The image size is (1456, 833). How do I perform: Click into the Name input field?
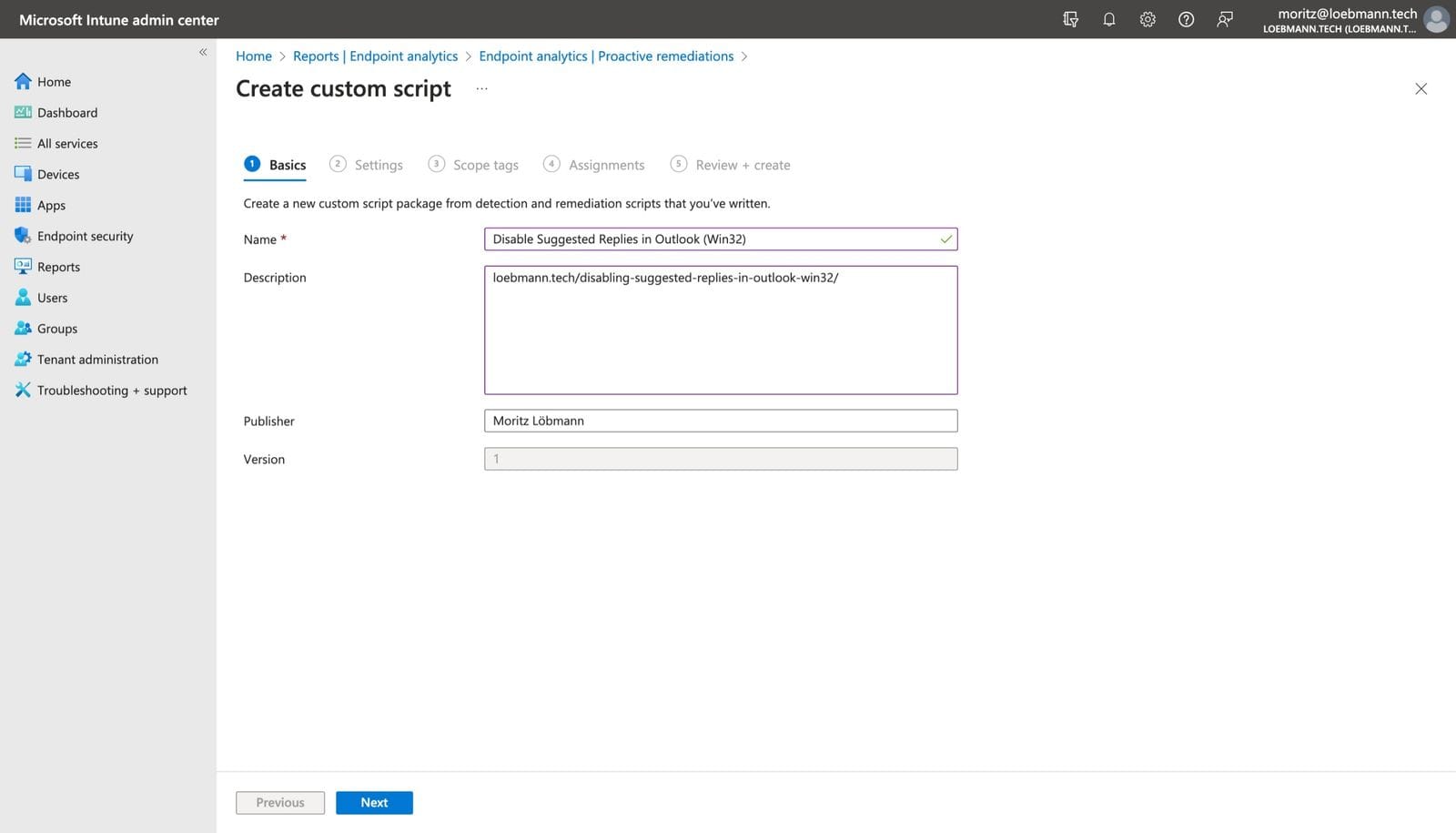point(721,239)
